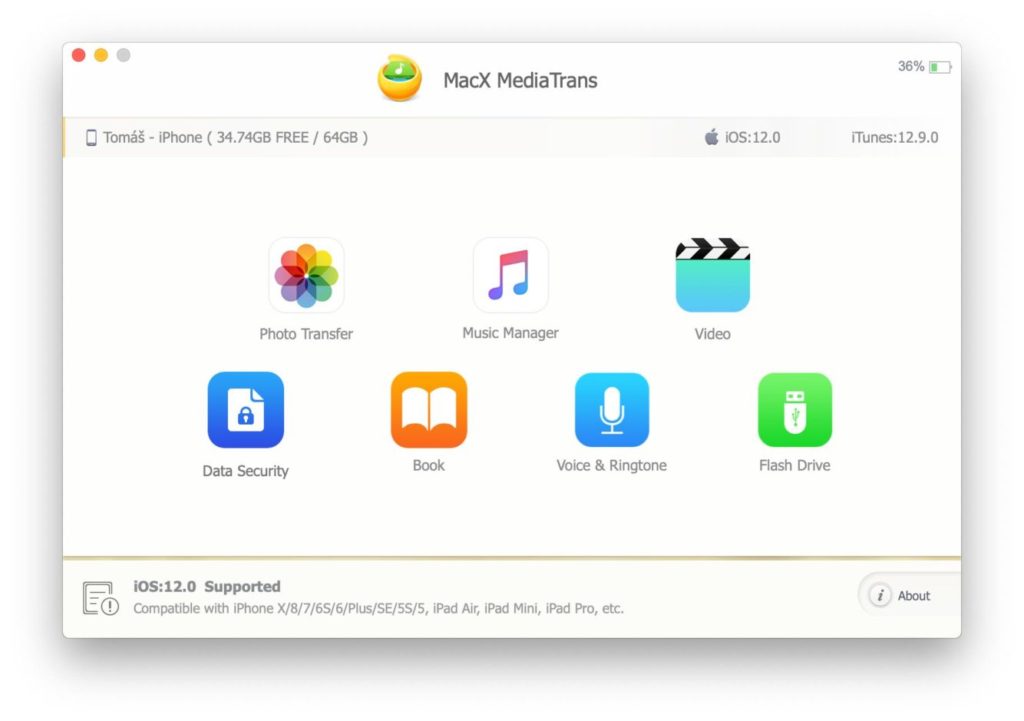Image resolution: width=1024 pixels, height=721 pixels.
Task: Open the Photo Transfer module
Action: pyautogui.click(x=306, y=275)
